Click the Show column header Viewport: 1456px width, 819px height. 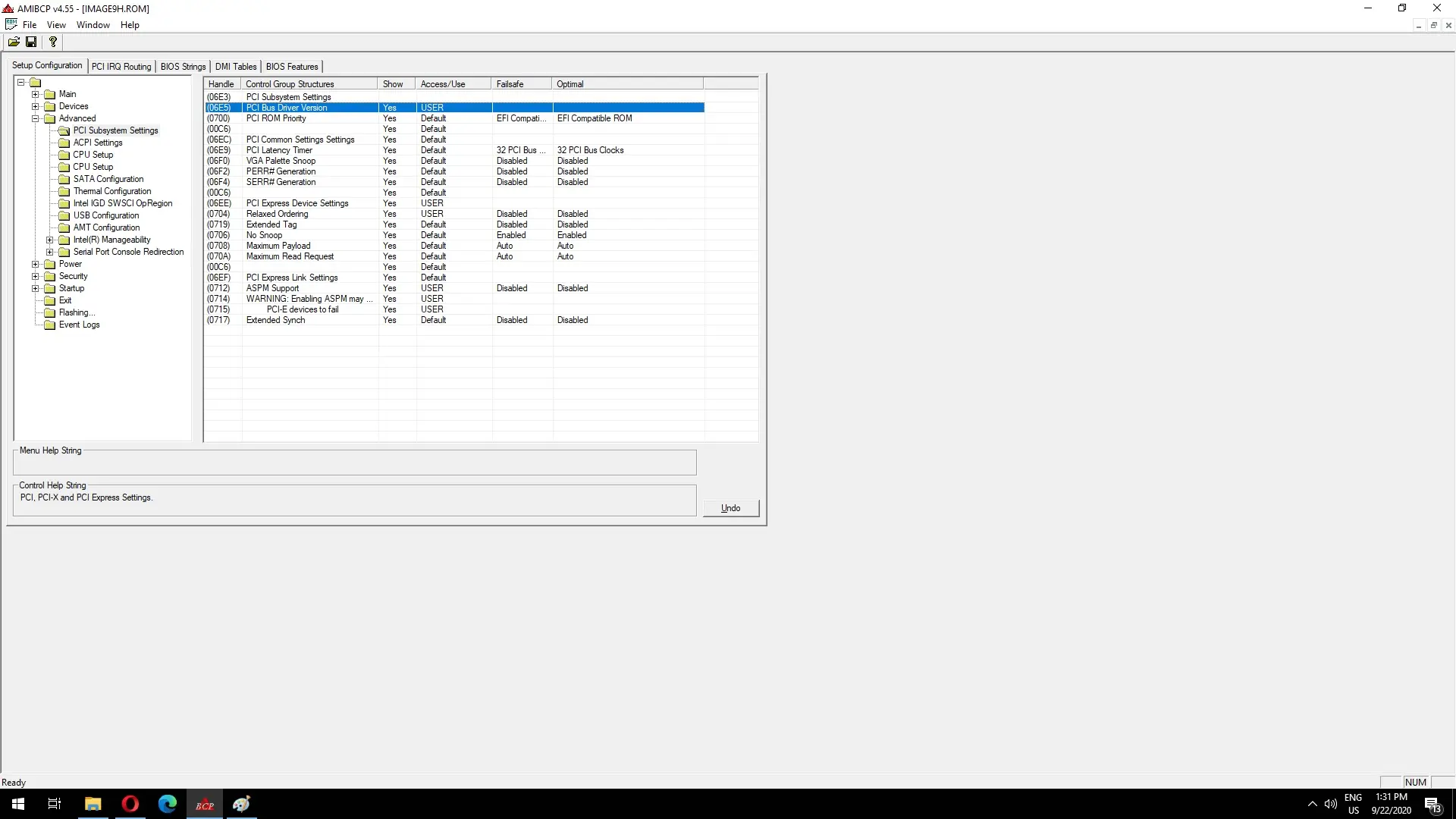(x=397, y=84)
